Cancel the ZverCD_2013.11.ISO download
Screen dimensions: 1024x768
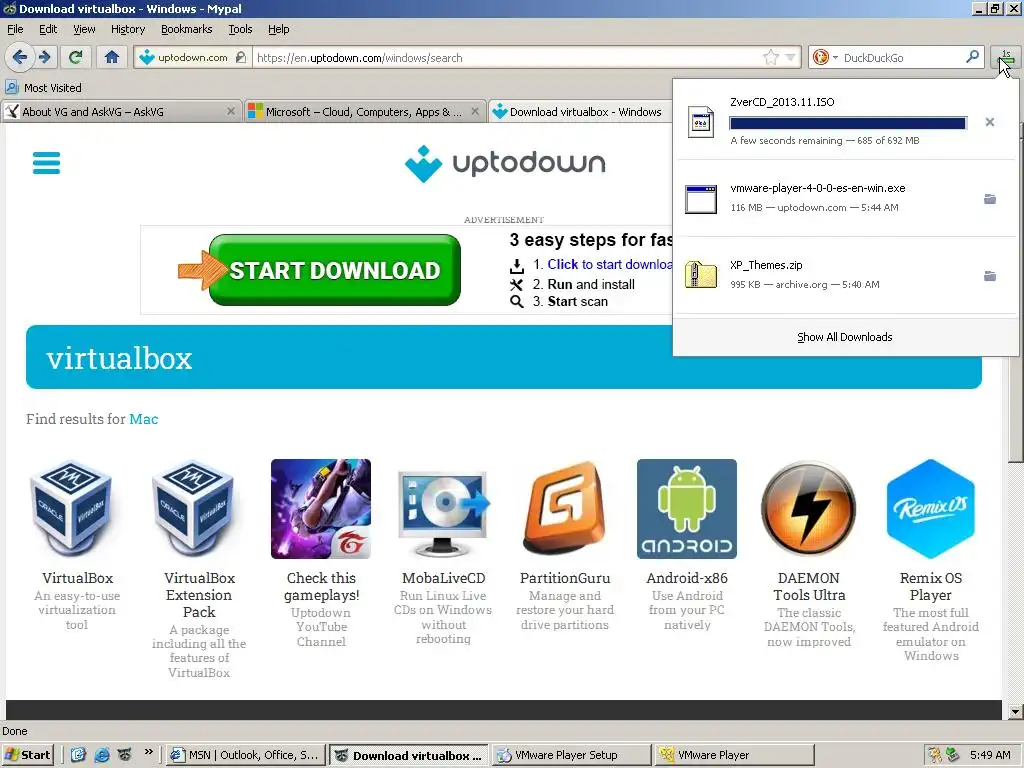(990, 122)
